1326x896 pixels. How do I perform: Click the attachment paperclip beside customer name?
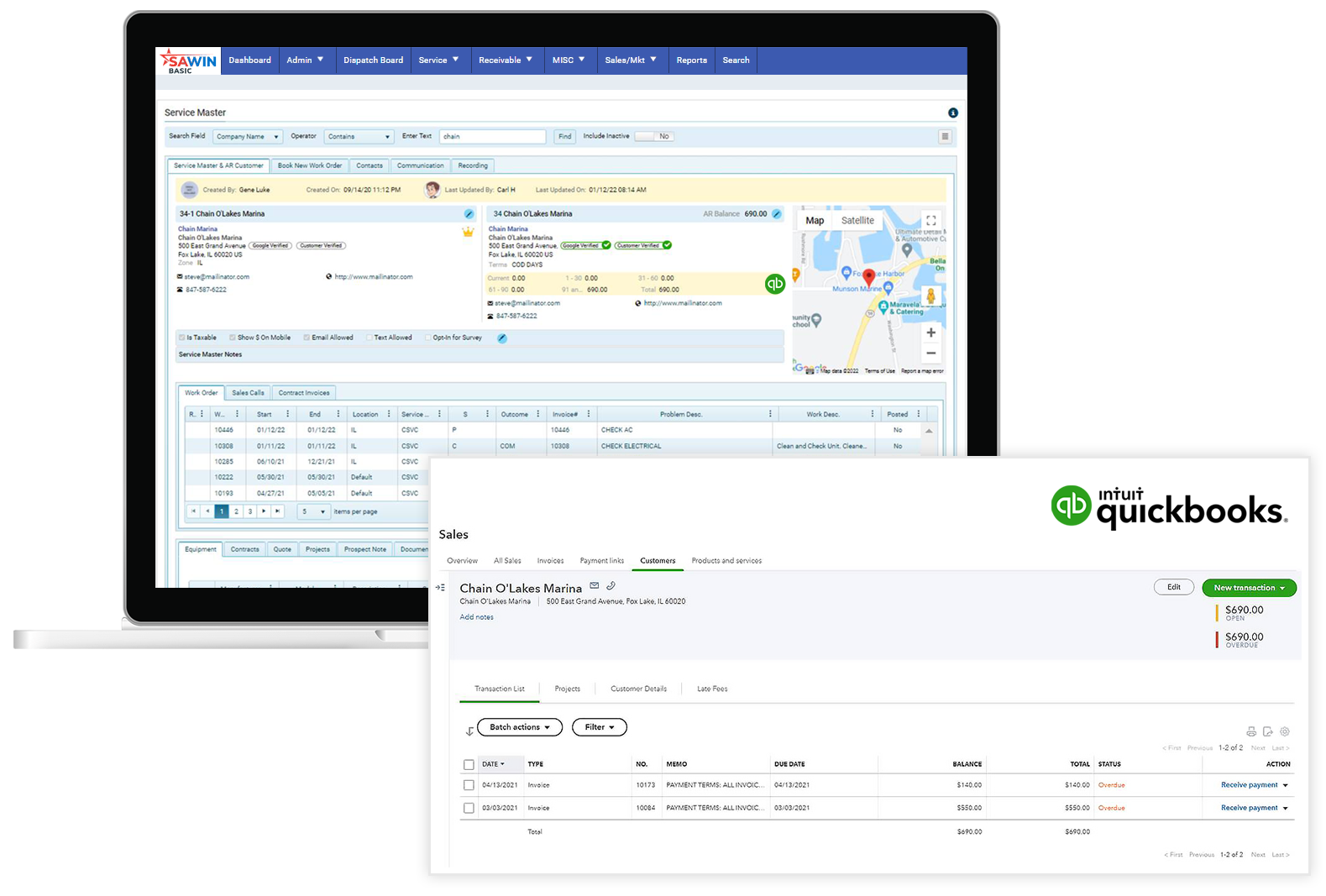point(611,585)
